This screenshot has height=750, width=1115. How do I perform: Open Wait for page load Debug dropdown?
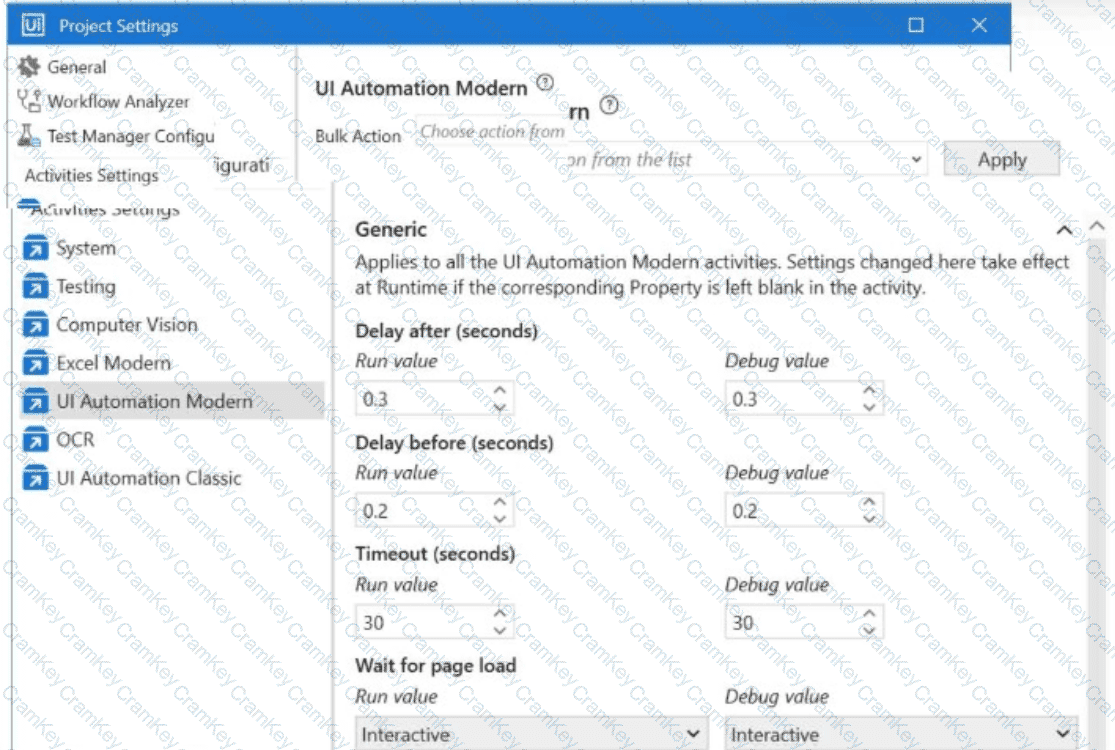tap(902, 733)
